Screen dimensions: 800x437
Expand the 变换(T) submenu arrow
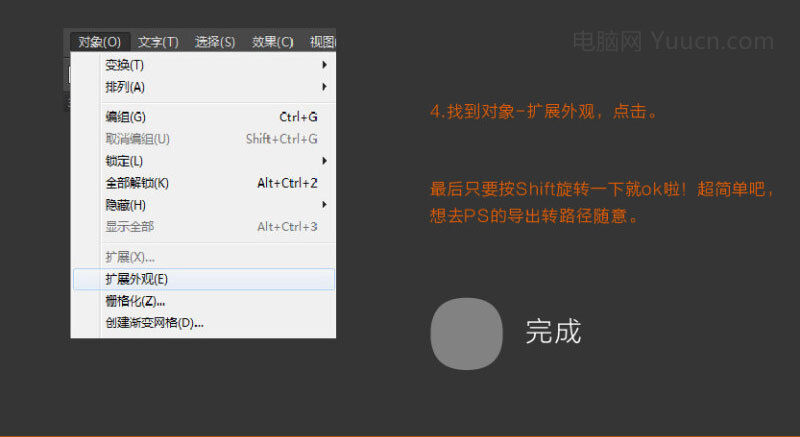click(x=324, y=65)
